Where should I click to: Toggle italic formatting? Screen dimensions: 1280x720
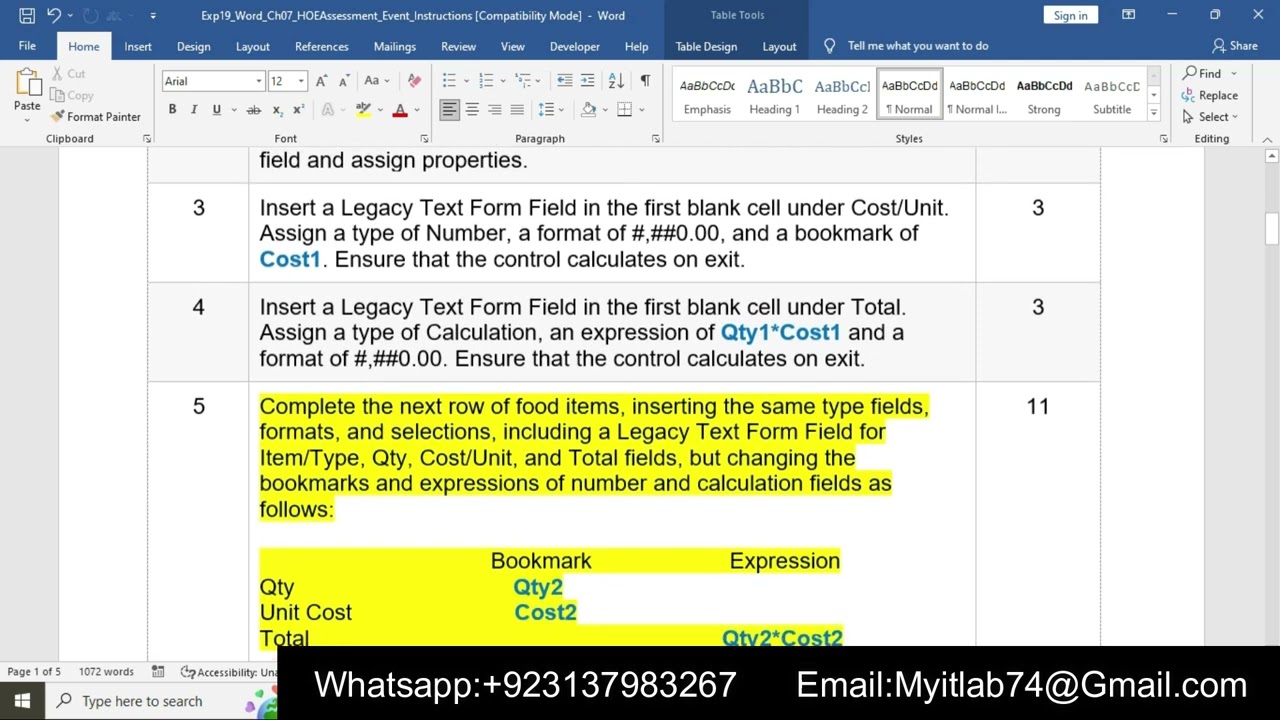194,110
